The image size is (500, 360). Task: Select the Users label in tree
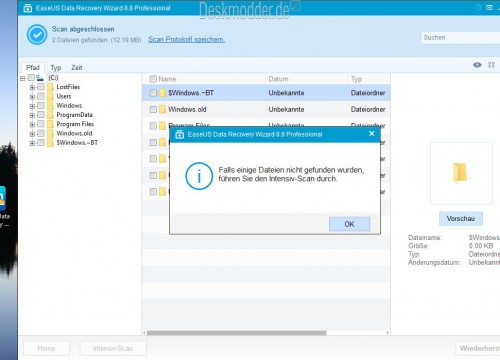[x=64, y=96]
